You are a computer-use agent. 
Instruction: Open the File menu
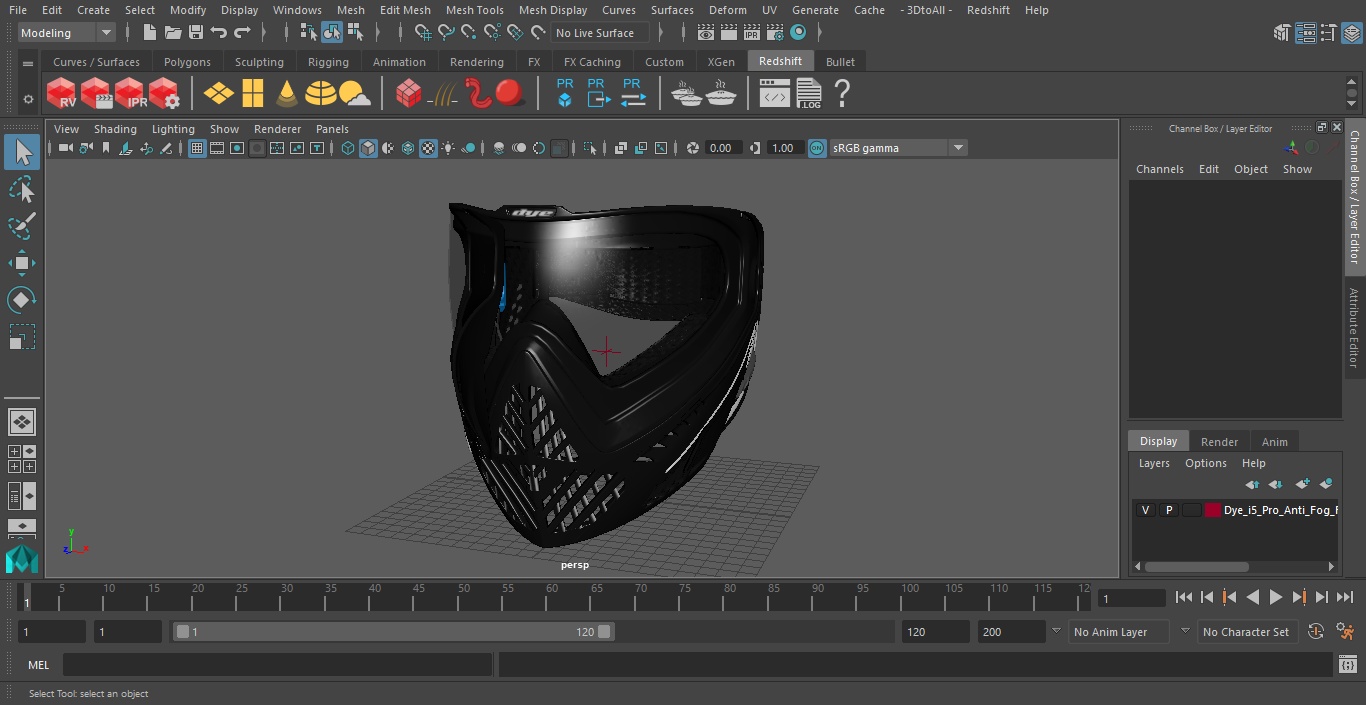[17, 10]
